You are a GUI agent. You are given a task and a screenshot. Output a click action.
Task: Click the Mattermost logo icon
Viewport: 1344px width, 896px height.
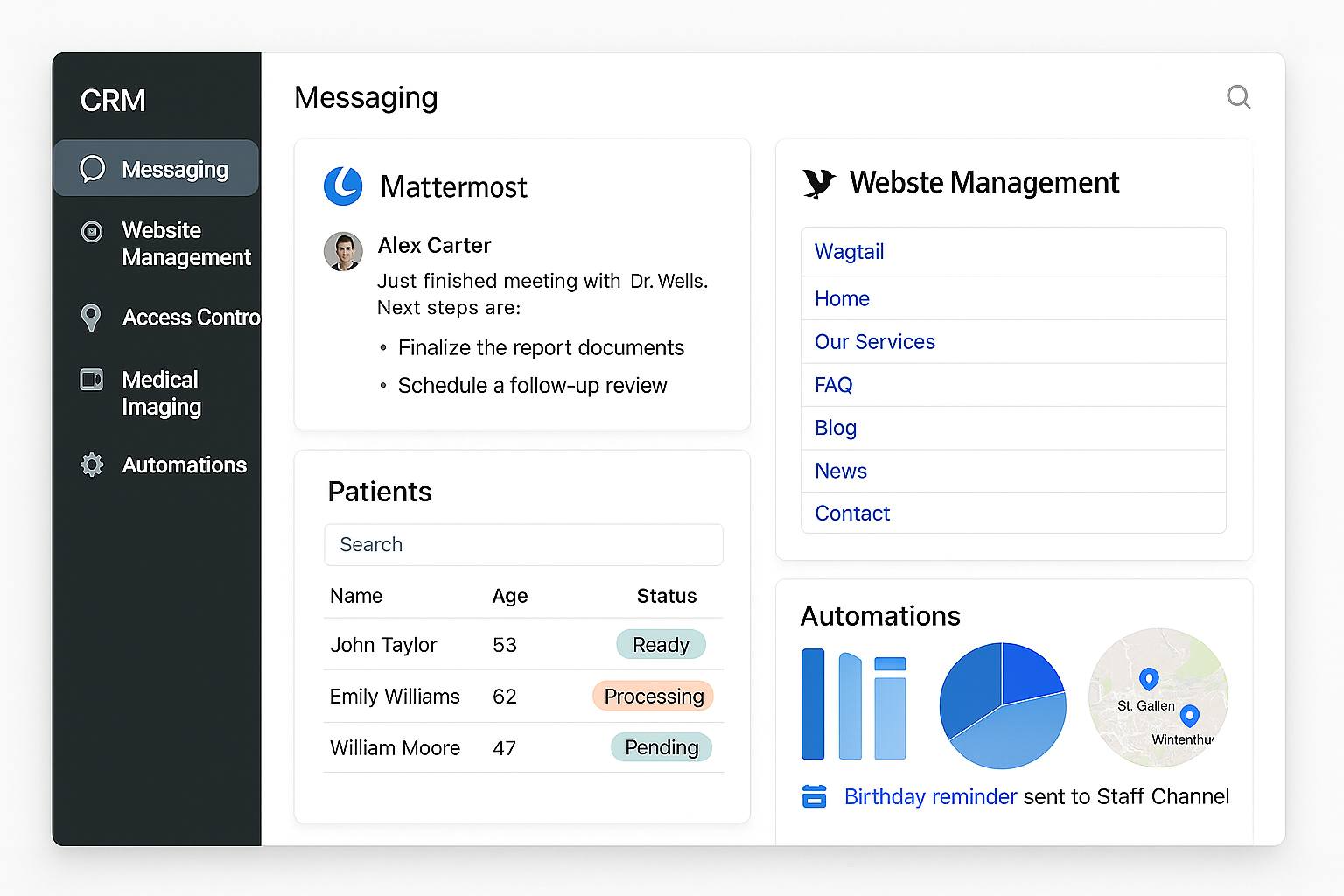(343, 186)
